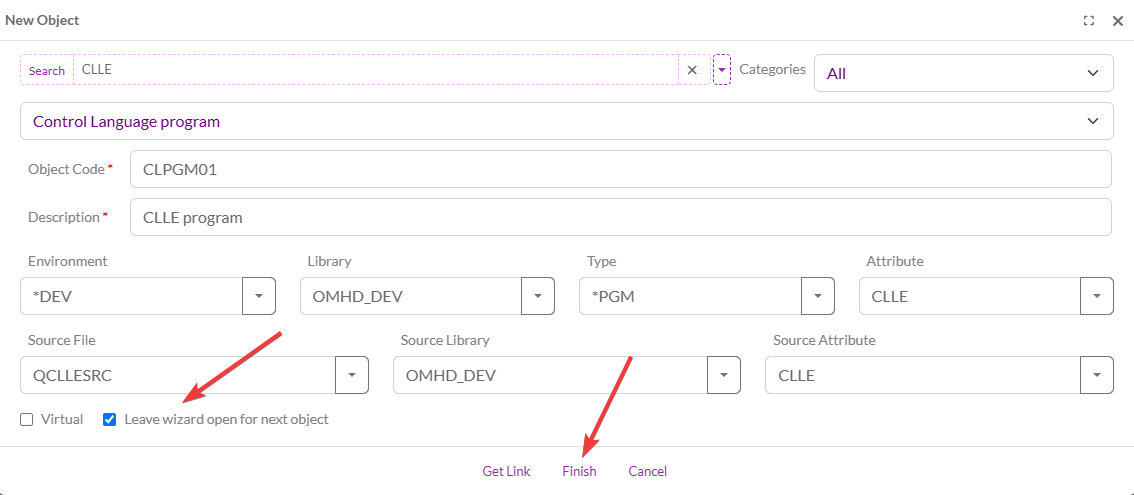1134x495 pixels.
Task: Expand the Type dropdown arrow
Action: [818, 296]
